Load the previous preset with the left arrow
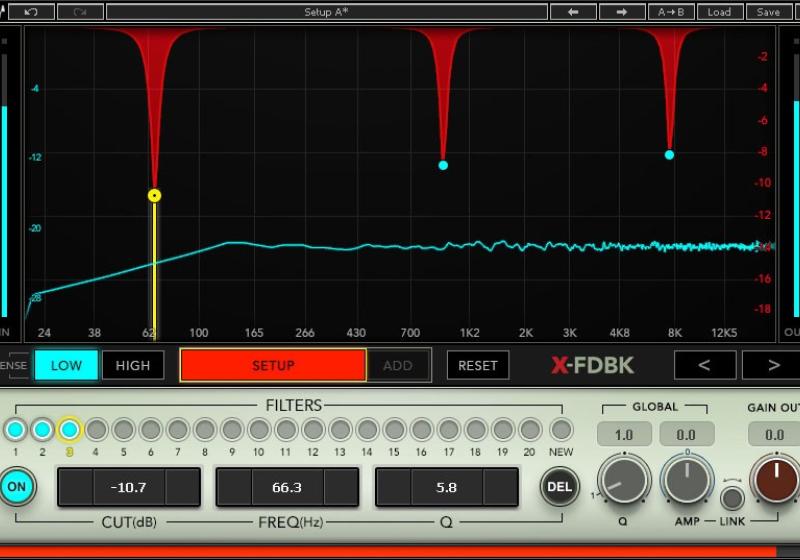Image resolution: width=800 pixels, height=560 pixels. point(573,12)
